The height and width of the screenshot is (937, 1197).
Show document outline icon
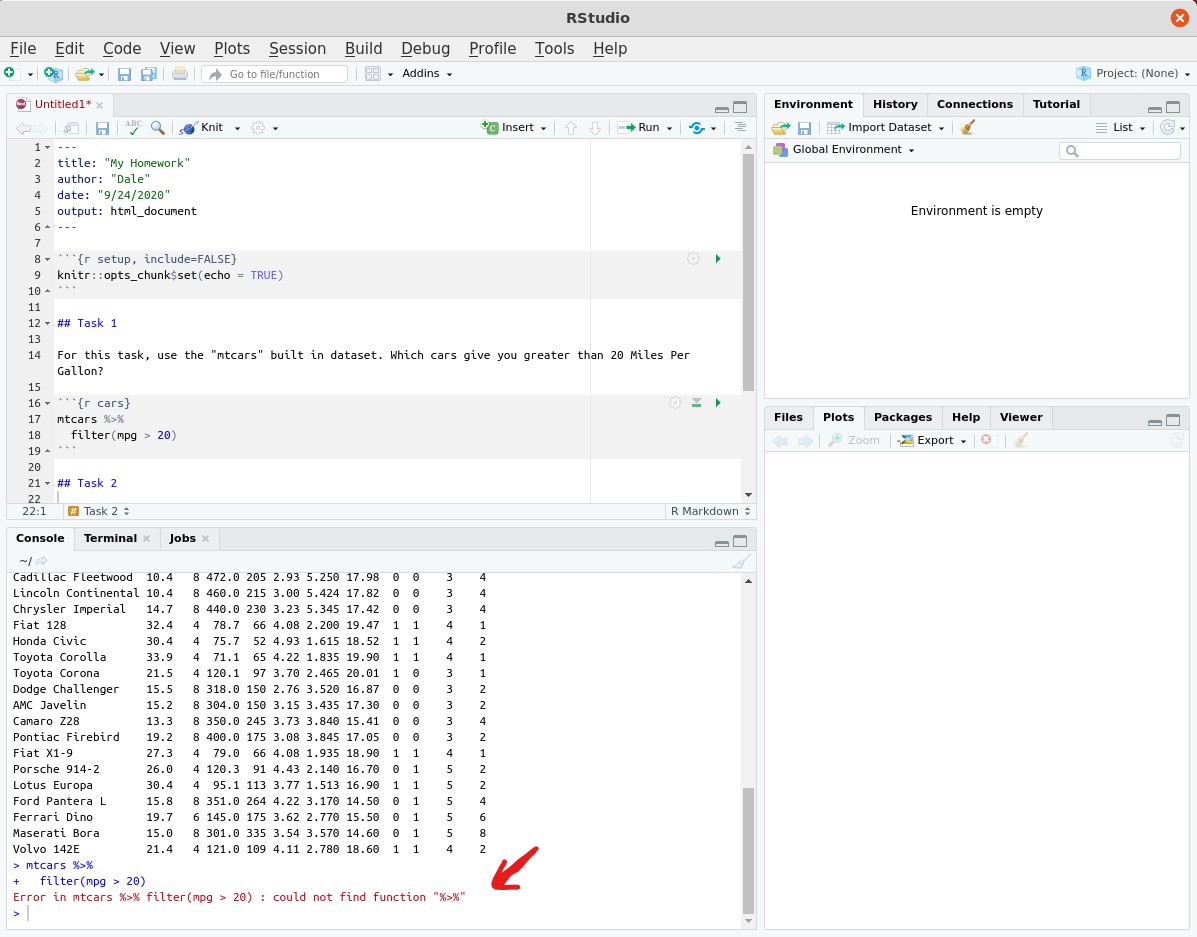(x=740, y=127)
